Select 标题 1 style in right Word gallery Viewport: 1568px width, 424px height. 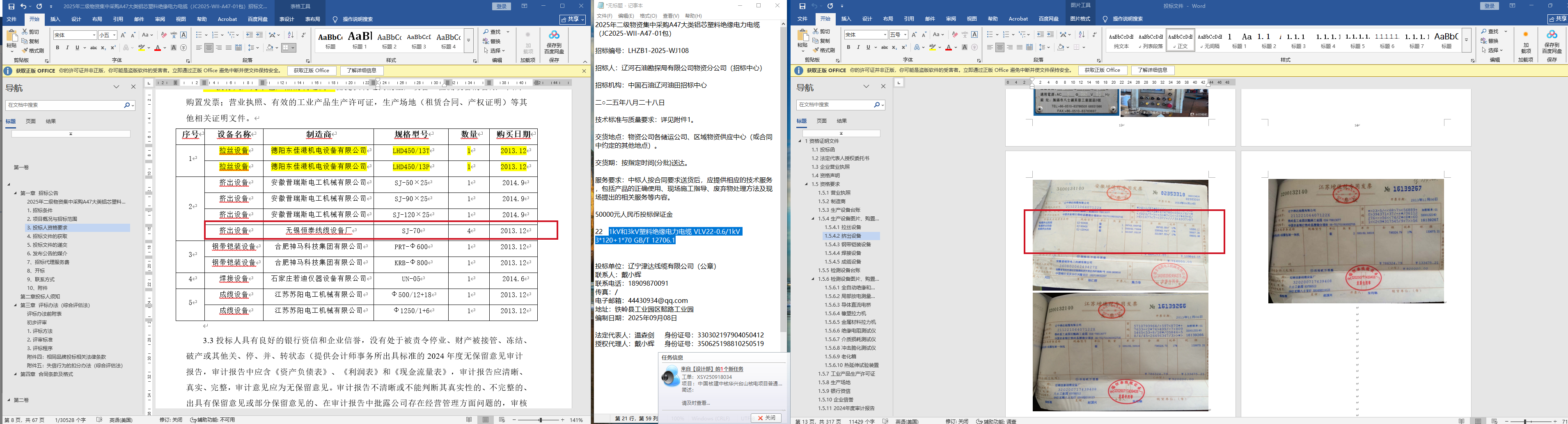1239,40
